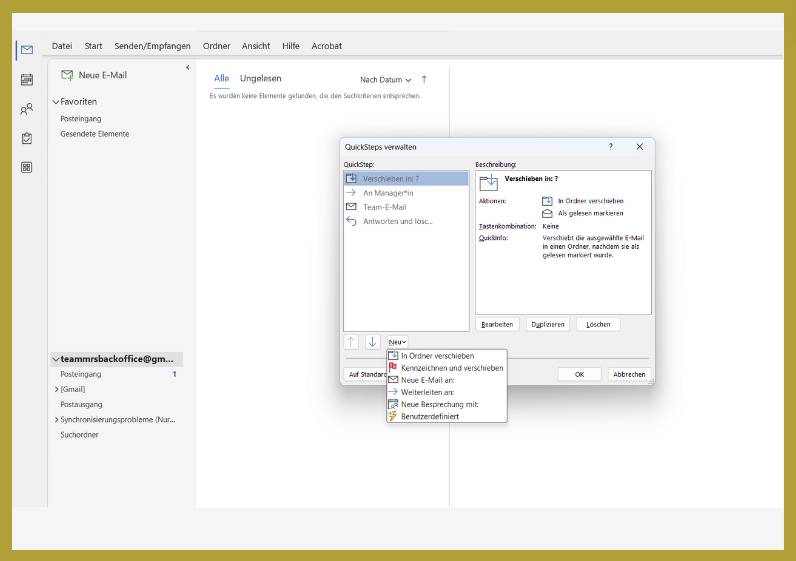Open the Mail view in the sidebar
This screenshot has width=796, height=561.
[x=27, y=50]
